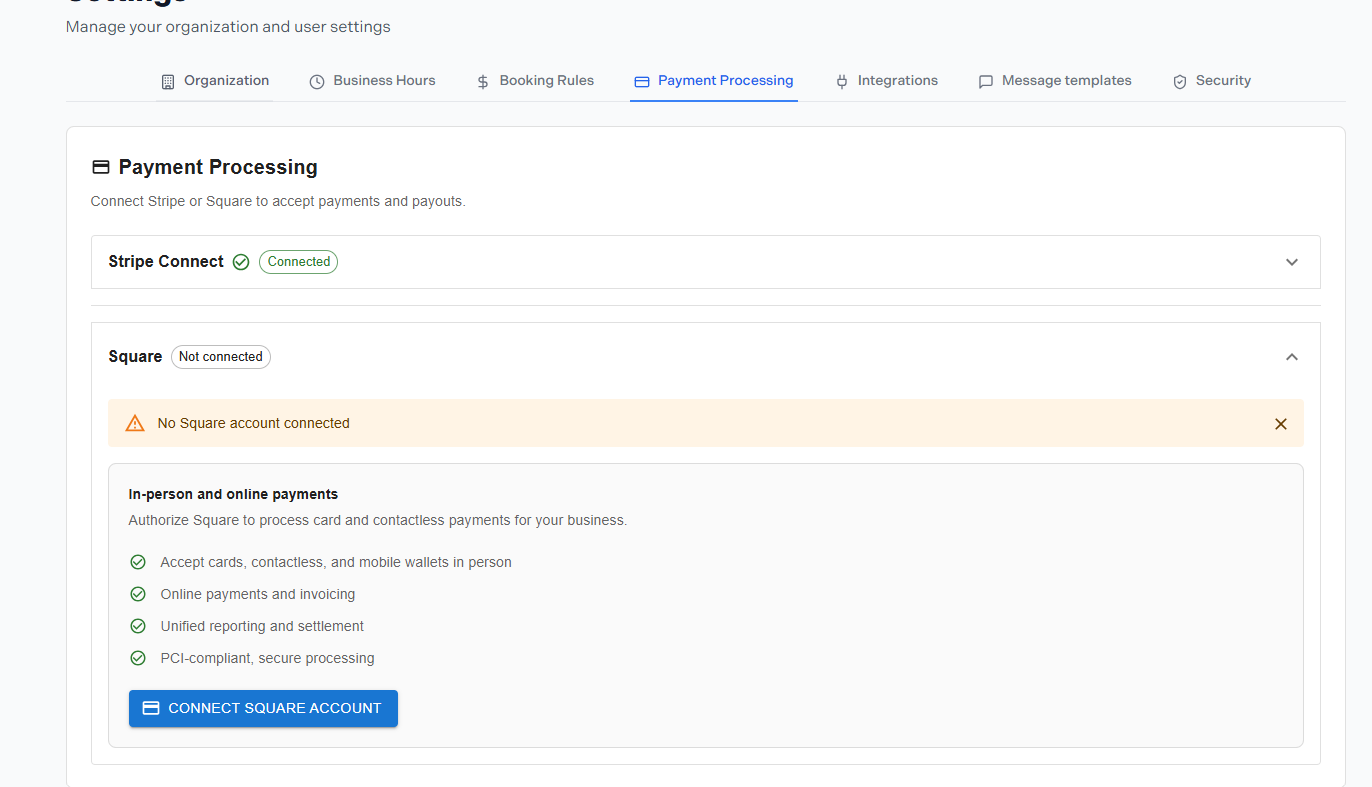Click the Organization building icon
Image resolution: width=1372 pixels, height=787 pixels.
168,82
